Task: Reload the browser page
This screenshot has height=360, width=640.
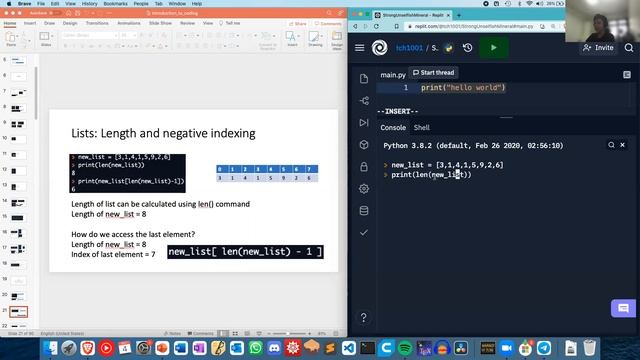Action: pyautogui.click(x=376, y=26)
